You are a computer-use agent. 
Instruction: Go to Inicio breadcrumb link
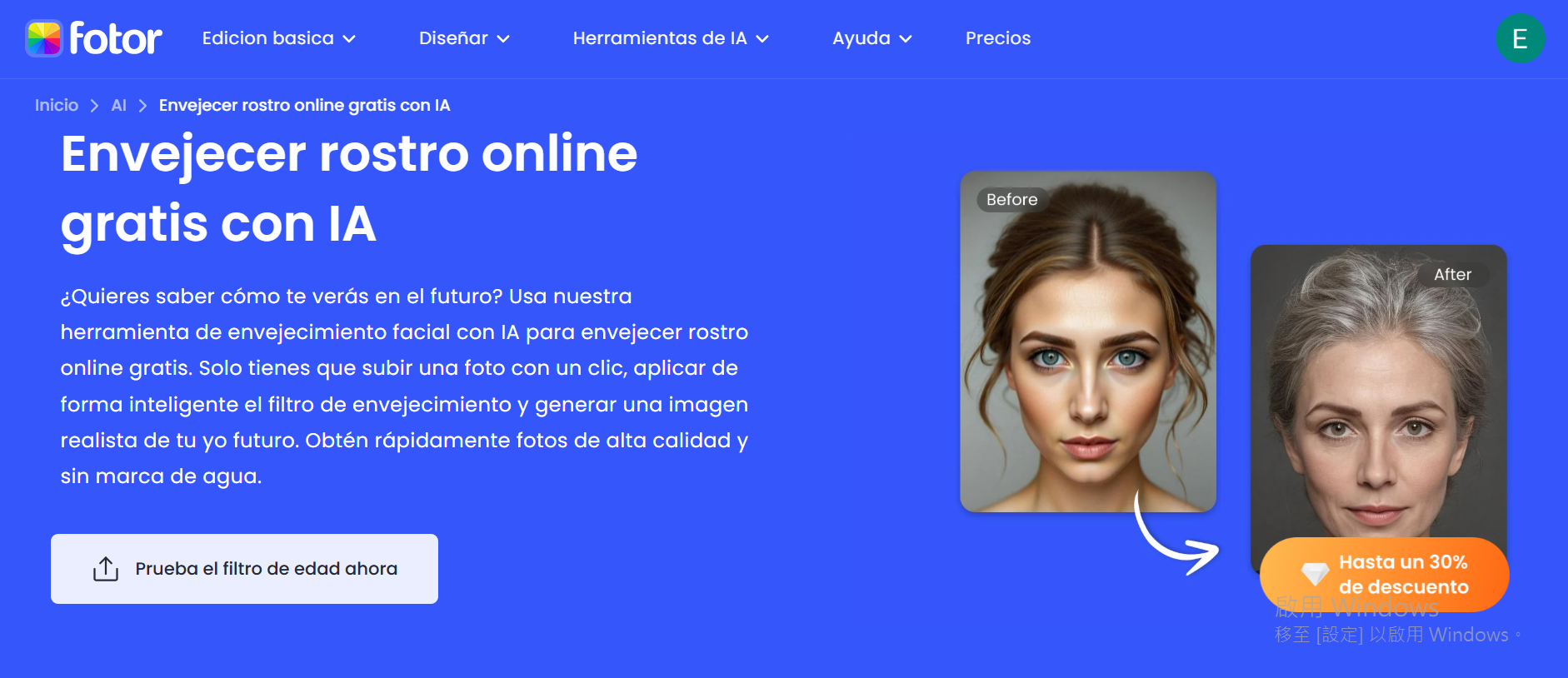coord(57,105)
